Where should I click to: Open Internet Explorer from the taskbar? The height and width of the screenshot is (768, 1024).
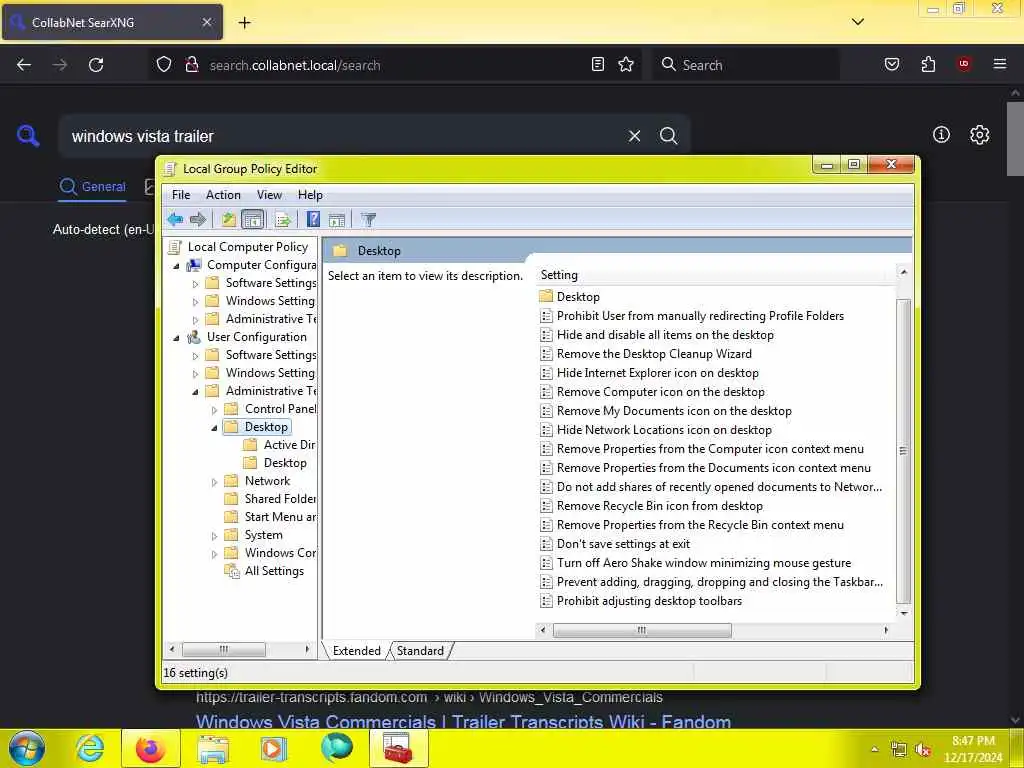pyautogui.click(x=89, y=748)
